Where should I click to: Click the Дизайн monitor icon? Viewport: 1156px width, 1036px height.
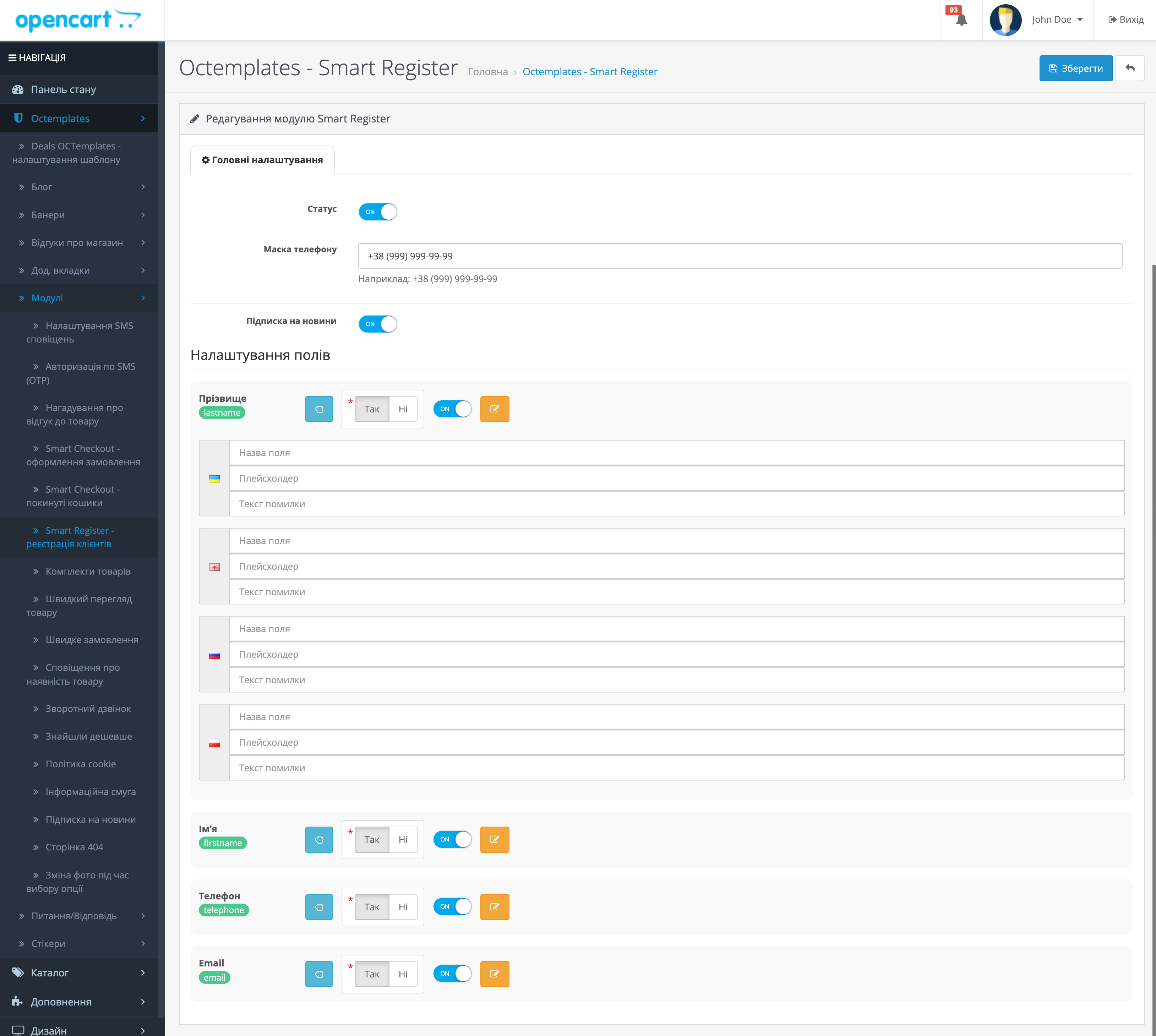click(x=18, y=1030)
